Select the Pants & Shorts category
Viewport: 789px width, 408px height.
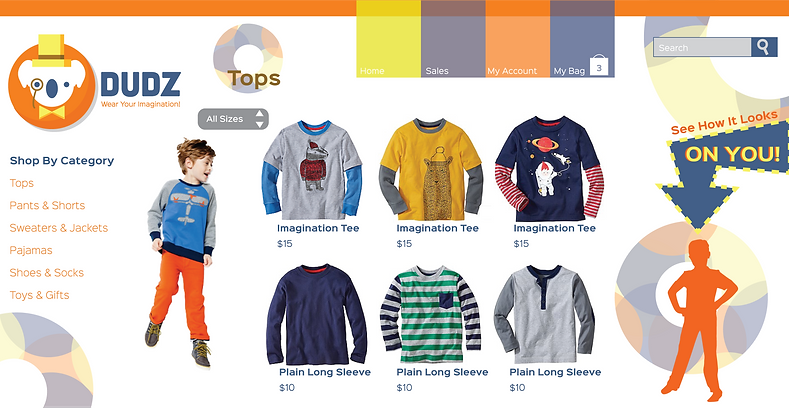pos(47,205)
